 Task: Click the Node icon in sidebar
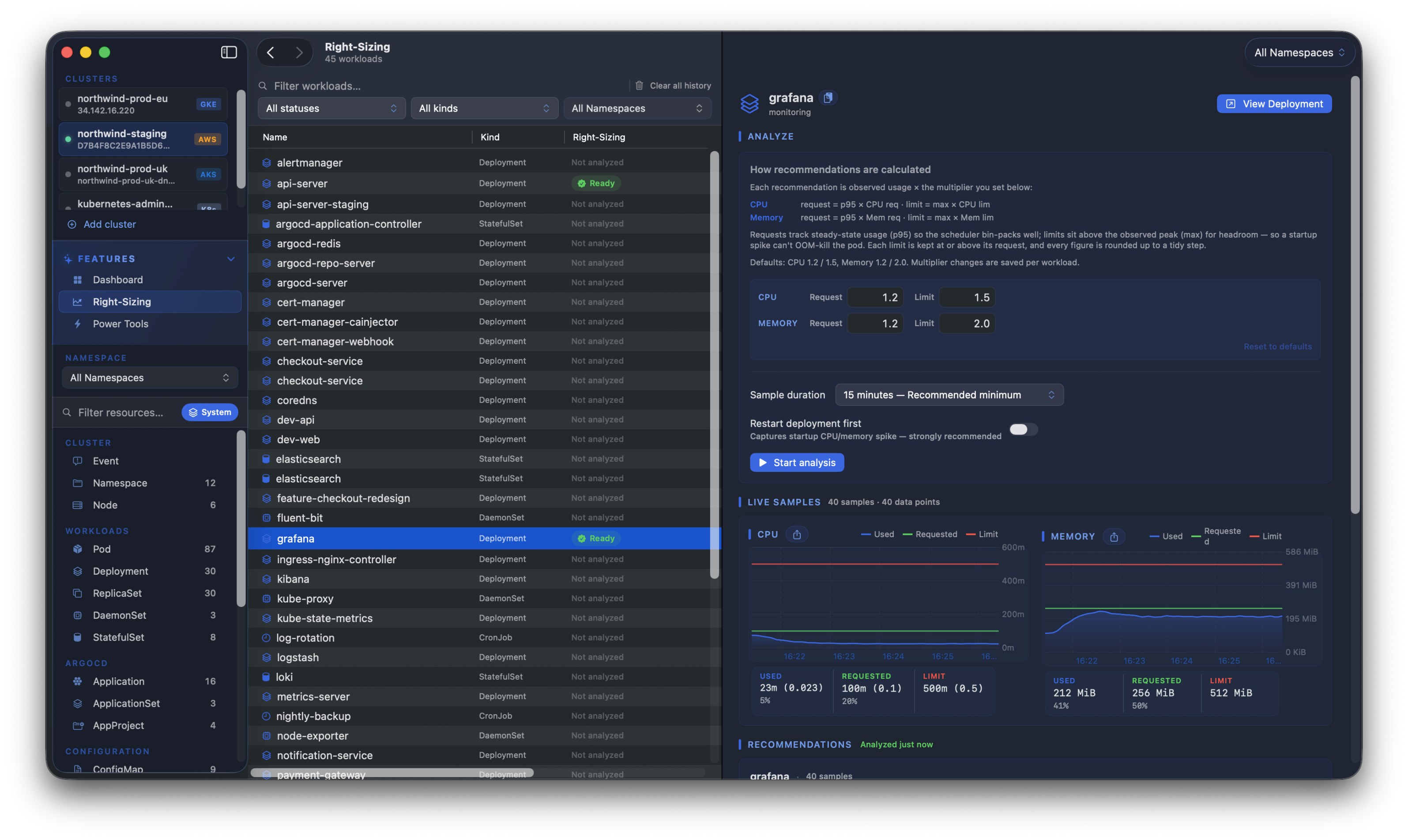pyautogui.click(x=78, y=505)
